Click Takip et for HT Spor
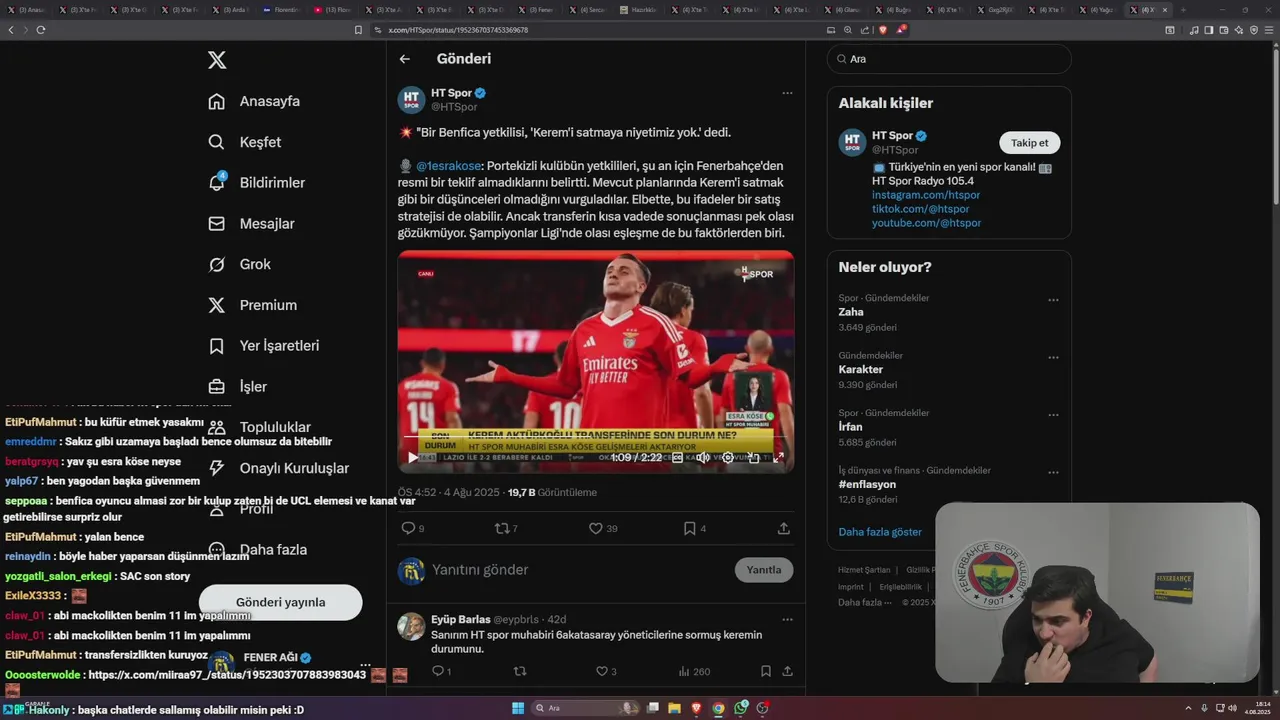Image resolution: width=1280 pixels, height=720 pixels. 1029,143
